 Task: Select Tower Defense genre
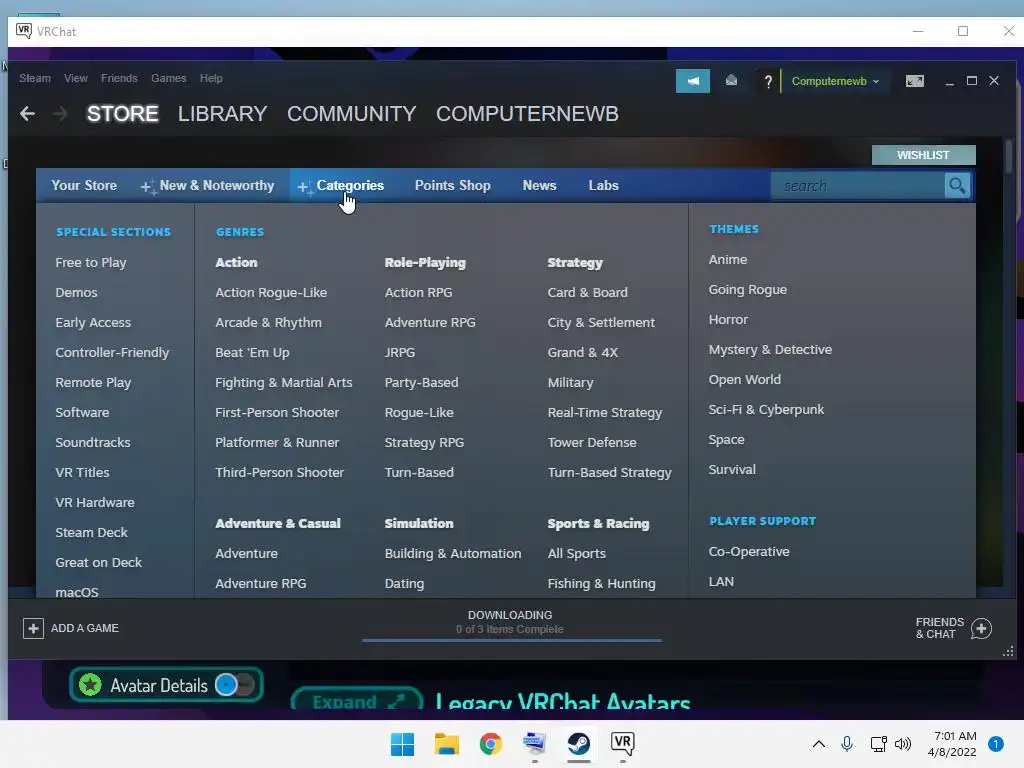point(592,443)
